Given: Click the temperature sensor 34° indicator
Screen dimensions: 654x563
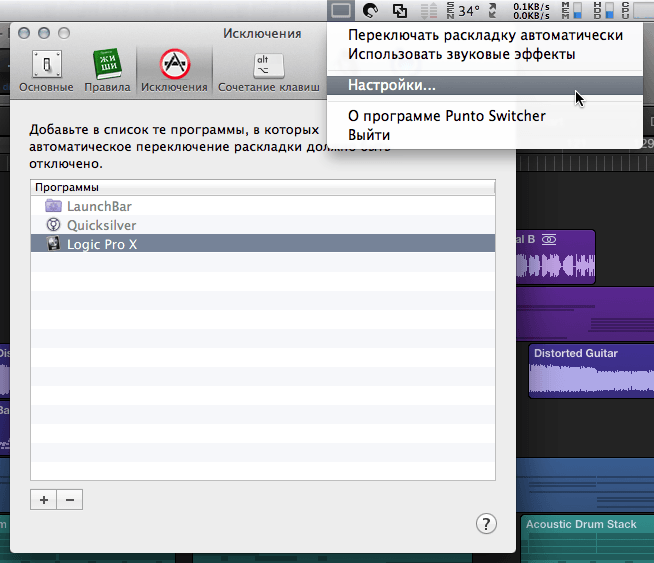Looking at the screenshot, I should click(463, 10).
